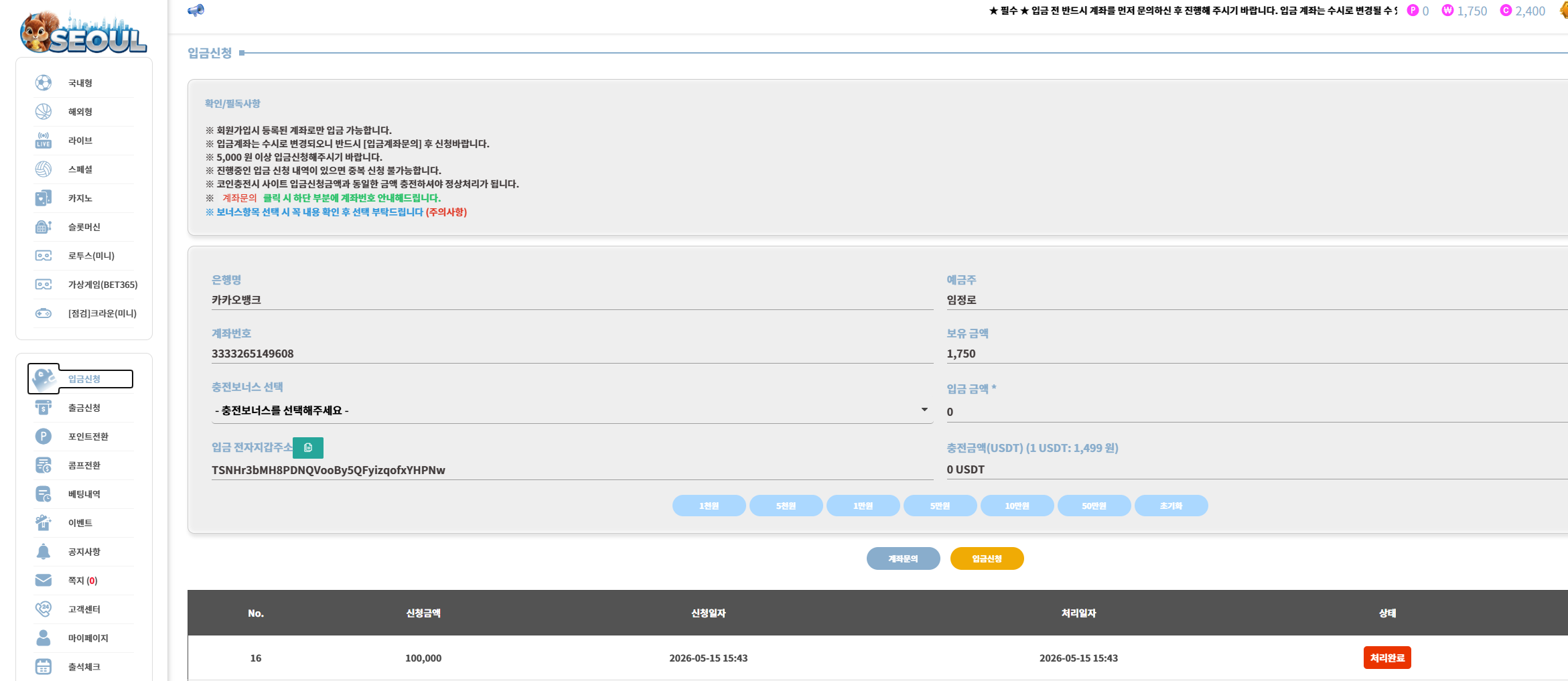Copy the deposit wallet address icon
Image resolution: width=1568 pixels, height=681 pixels.
coord(308,447)
